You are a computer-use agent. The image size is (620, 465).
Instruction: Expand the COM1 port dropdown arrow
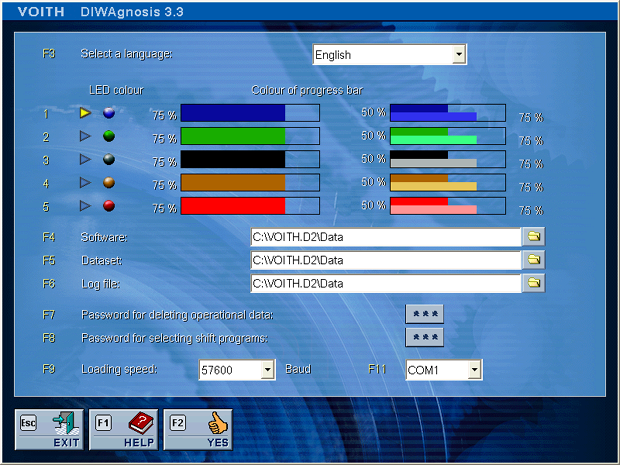(474, 370)
